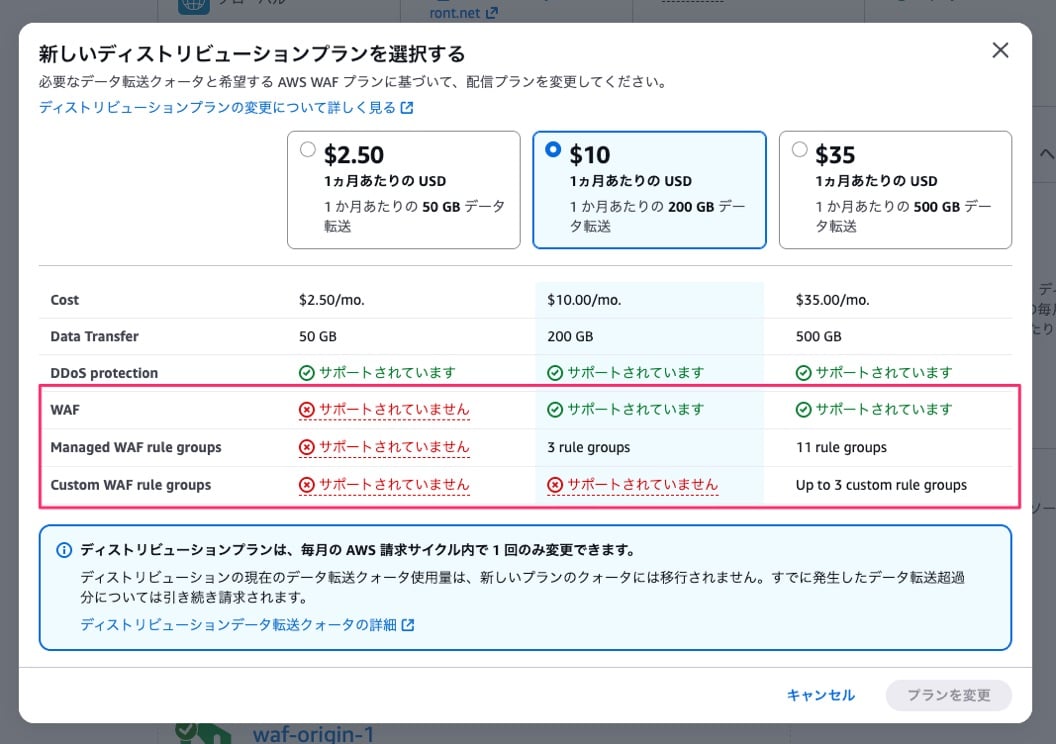Image resolution: width=1056 pixels, height=744 pixels.
Task: Click the DDoS protection supported checkmark in $2.50 column
Action: 306,373
